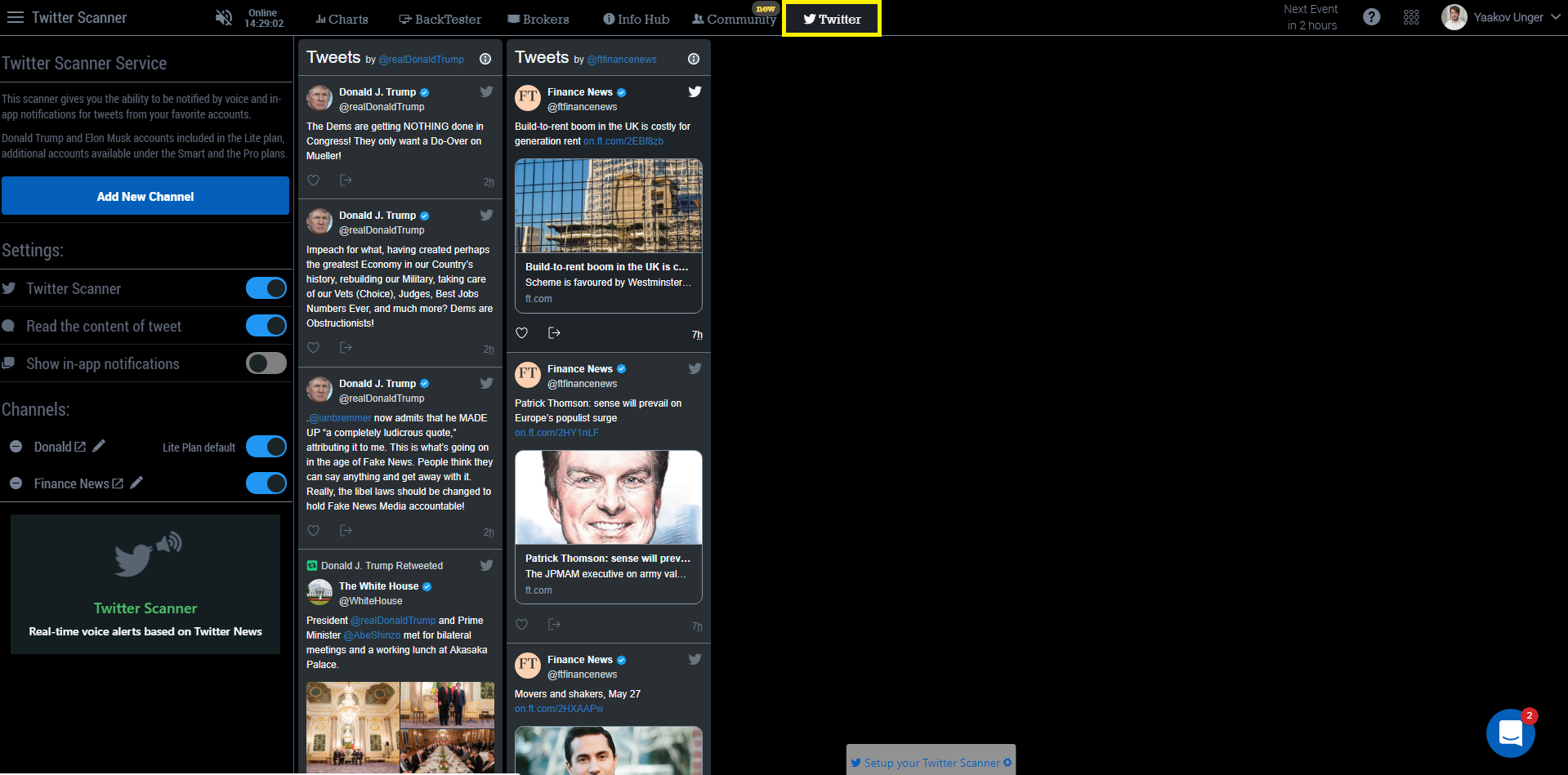This screenshot has width=1568, height=775.
Task: Open @realDonaldTrump link in column header
Action: tap(421, 60)
